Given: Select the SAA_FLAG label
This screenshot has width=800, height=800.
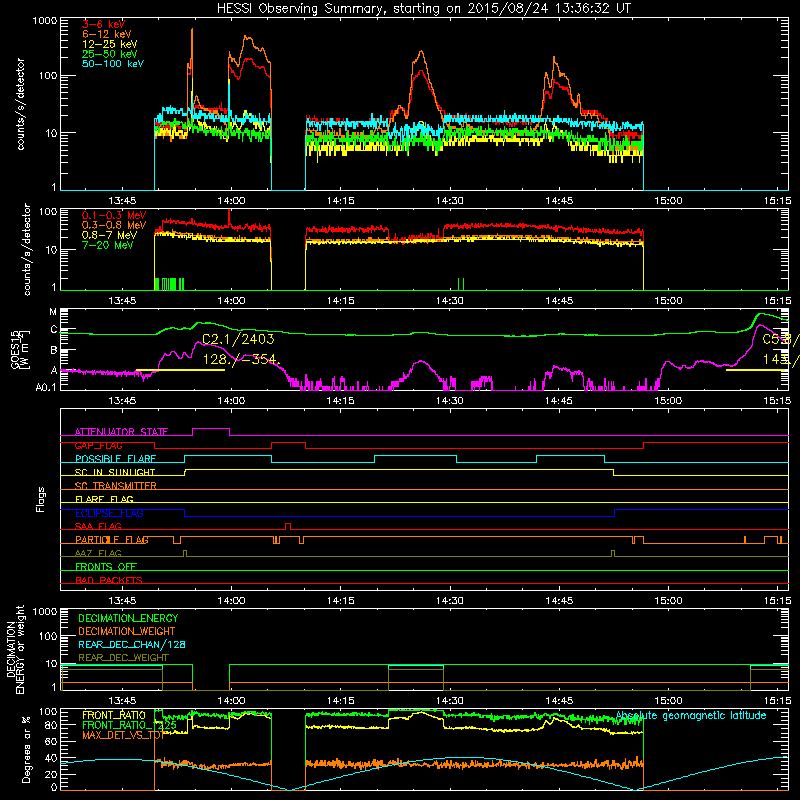Looking at the screenshot, I should click(98, 526).
